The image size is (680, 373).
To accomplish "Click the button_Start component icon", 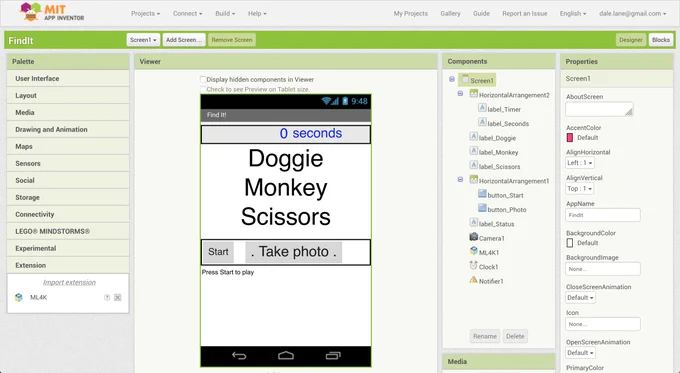I will click(x=482, y=194).
